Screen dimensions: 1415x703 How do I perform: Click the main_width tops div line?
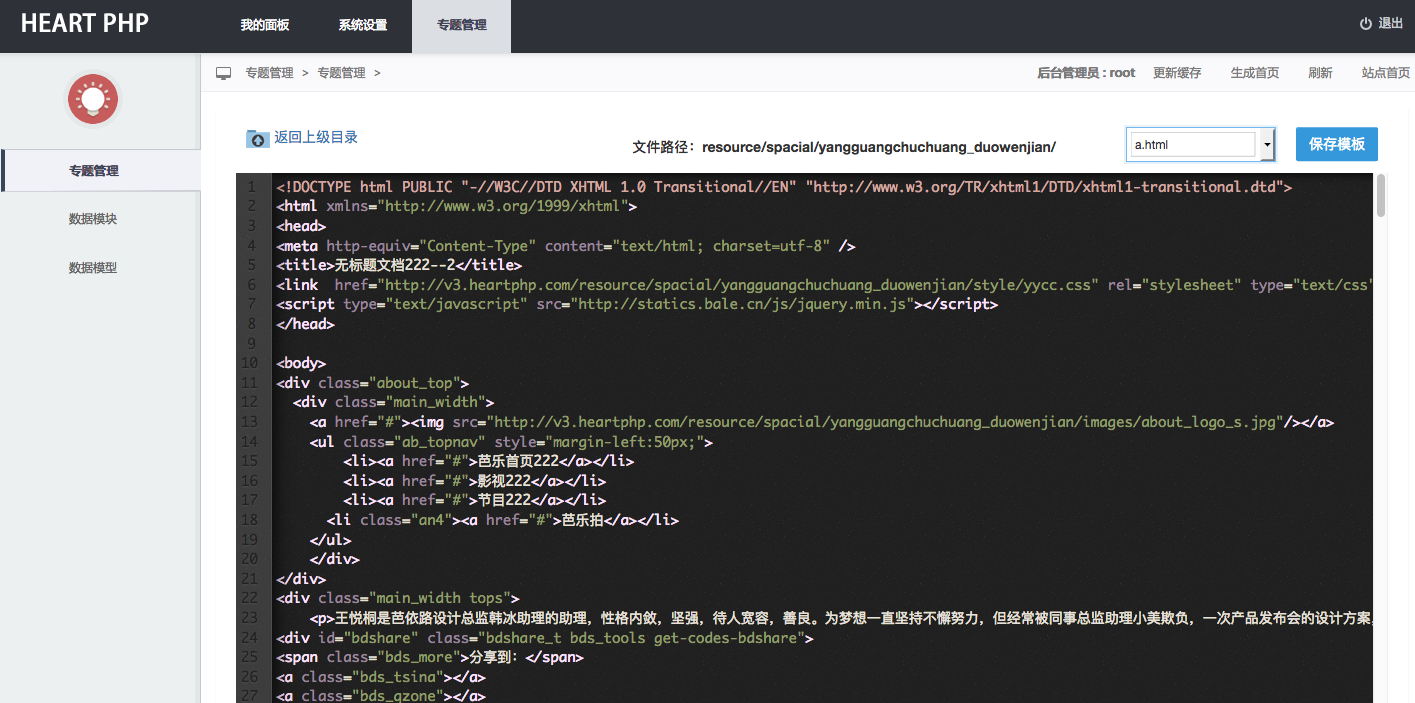(398, 598)
